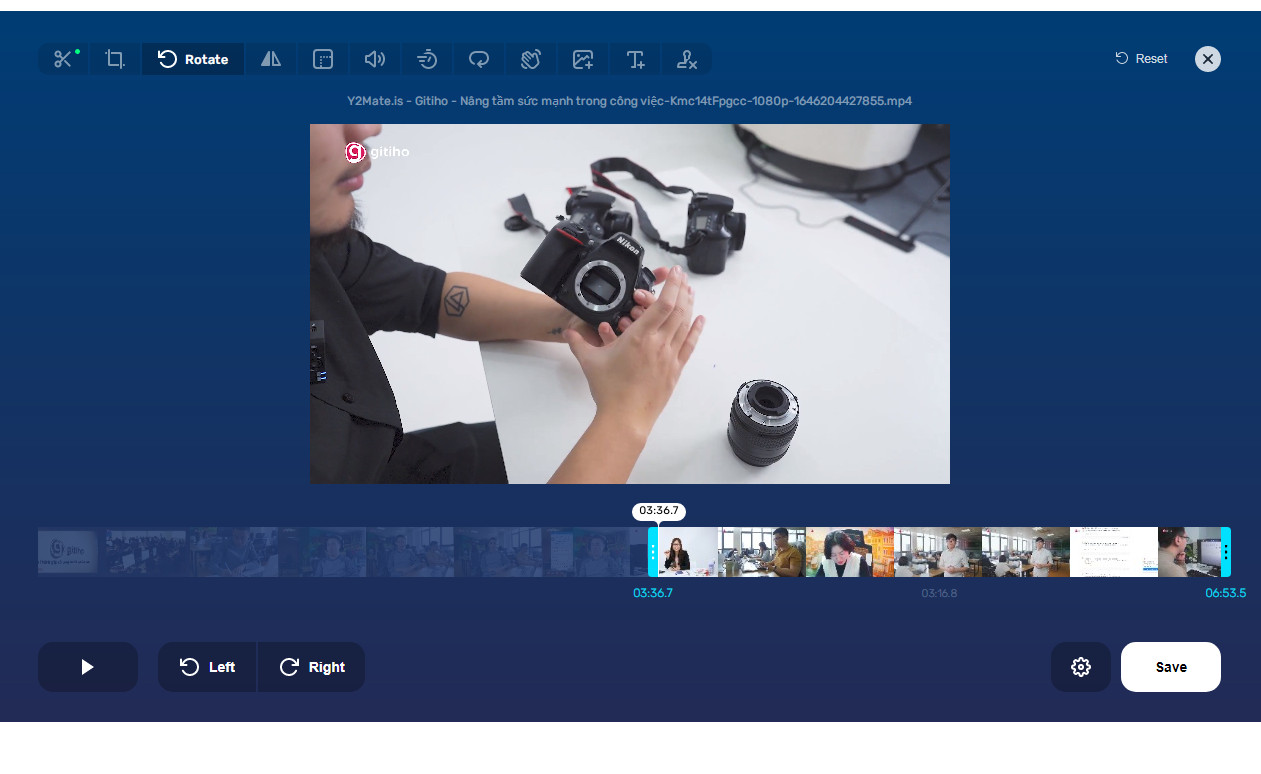Screen dimensions: 1261x774
Task: Open the Add image tool
Action: [x=583, y=59]
